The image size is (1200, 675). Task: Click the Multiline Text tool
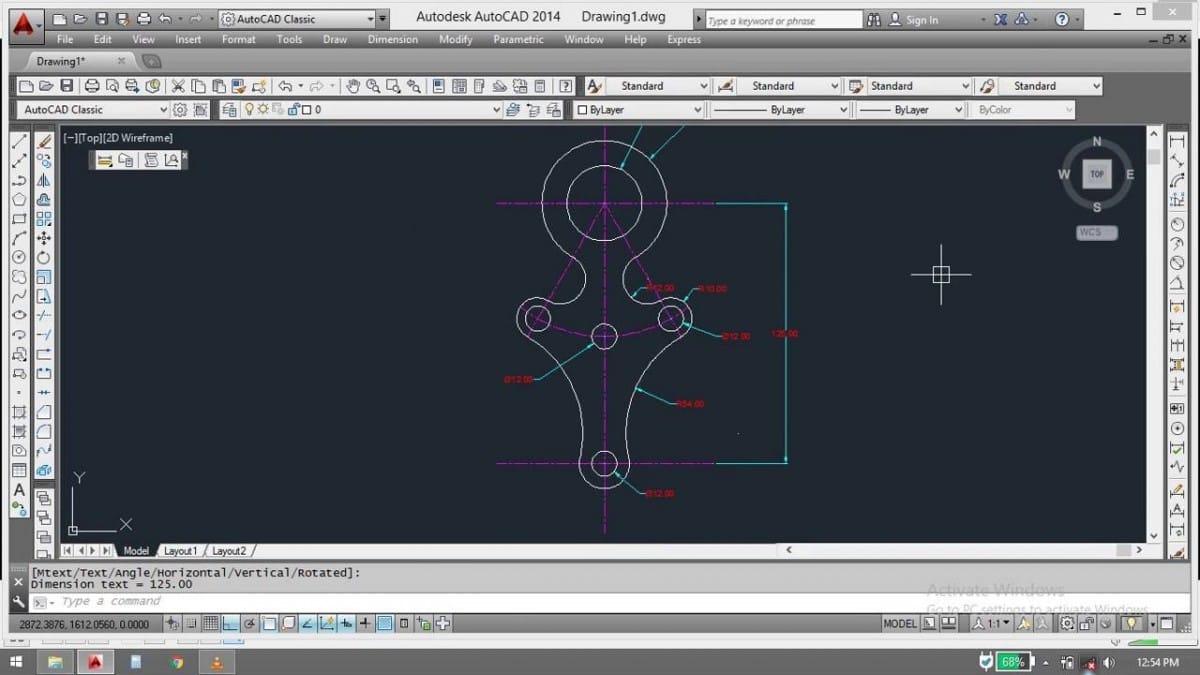click(19, 490)
